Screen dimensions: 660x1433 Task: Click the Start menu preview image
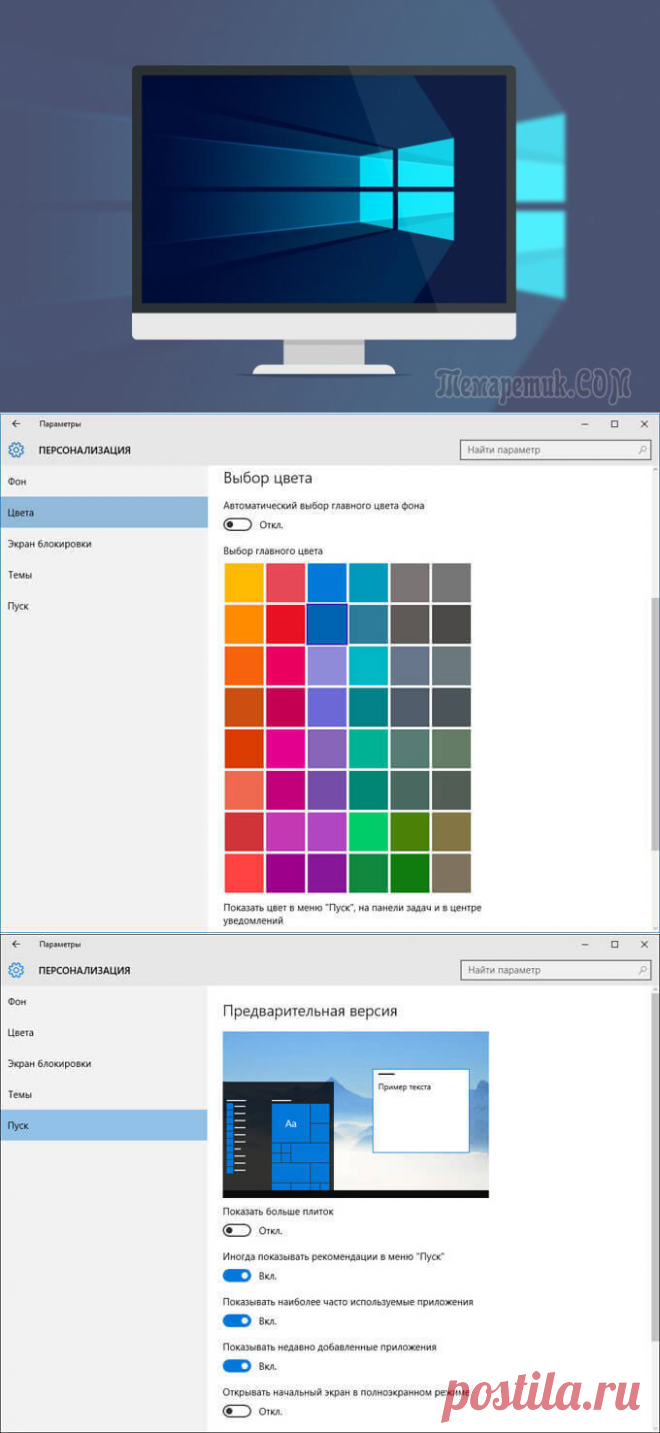coord(356,1114)
